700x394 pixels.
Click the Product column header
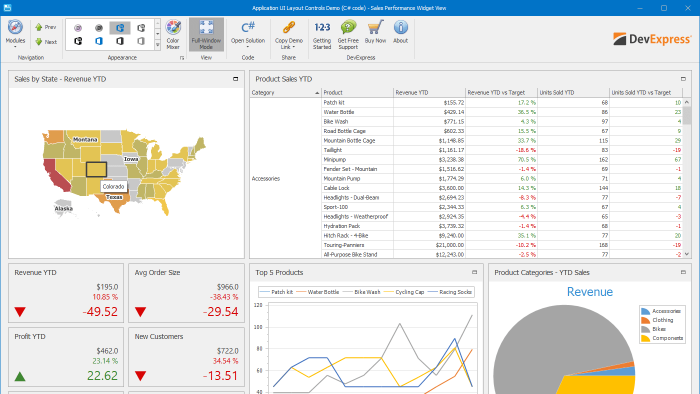[357, 92]
